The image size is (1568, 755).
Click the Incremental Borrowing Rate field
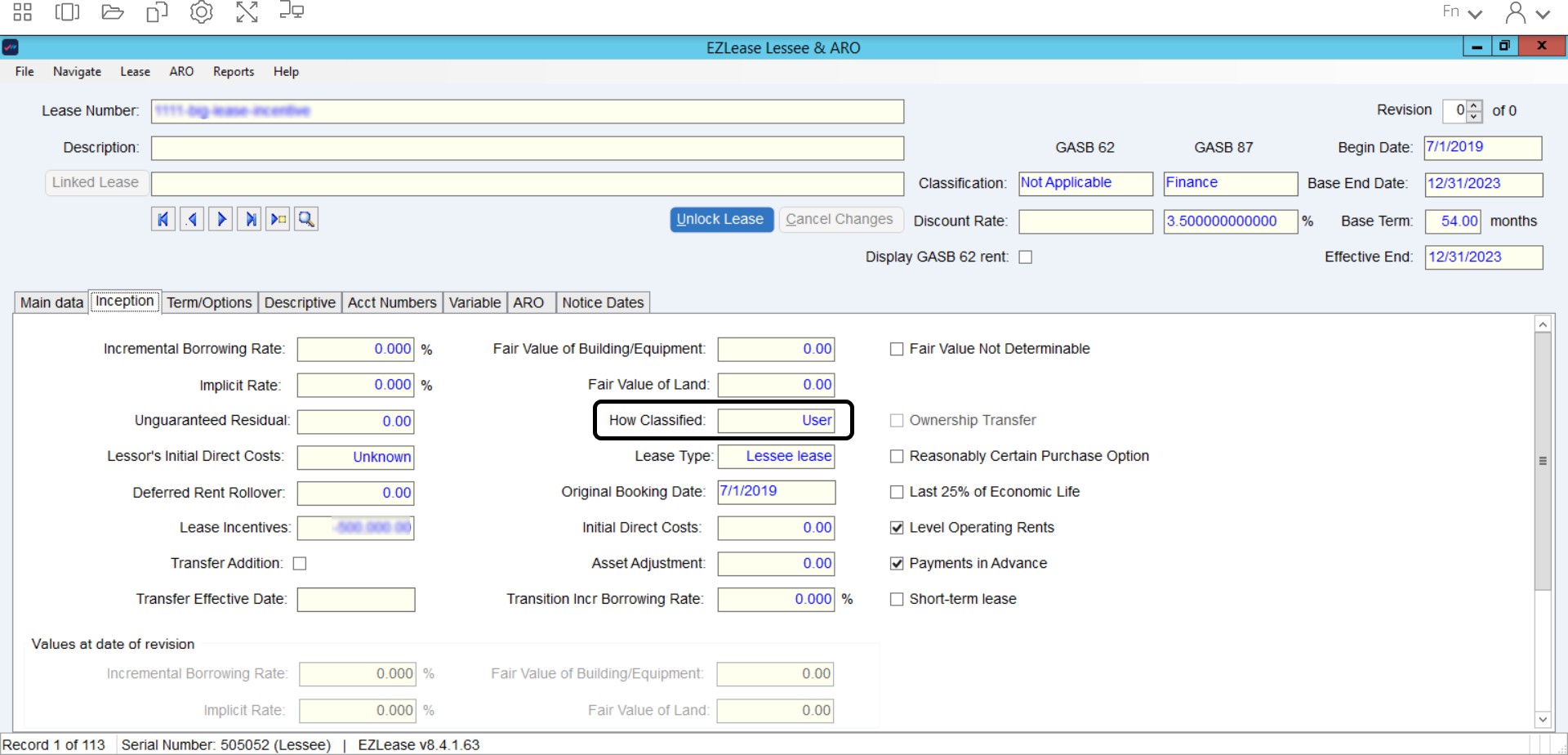point(355,349)
